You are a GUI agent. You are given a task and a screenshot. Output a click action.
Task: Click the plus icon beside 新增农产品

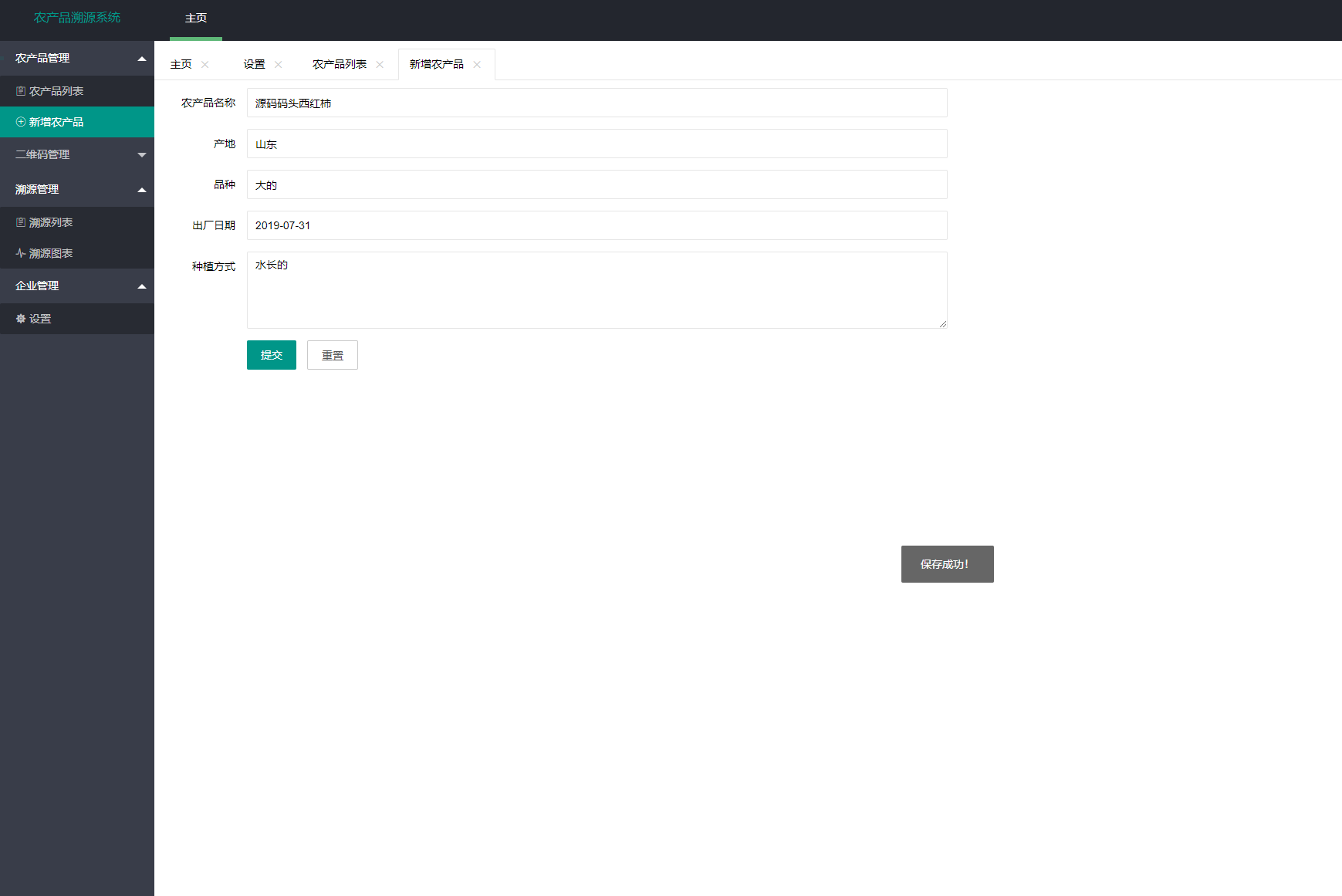coord(21,122)
